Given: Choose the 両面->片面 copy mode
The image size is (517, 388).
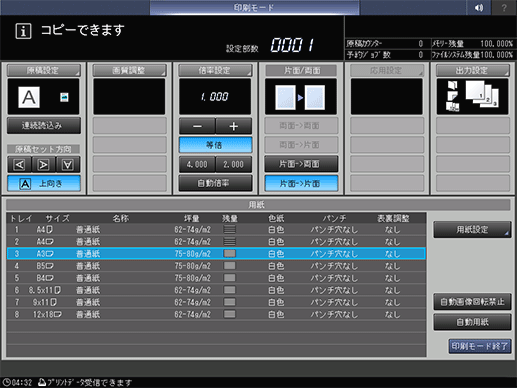Looking at the screenshot, I should pyautogui.click(x=301, y=145).
